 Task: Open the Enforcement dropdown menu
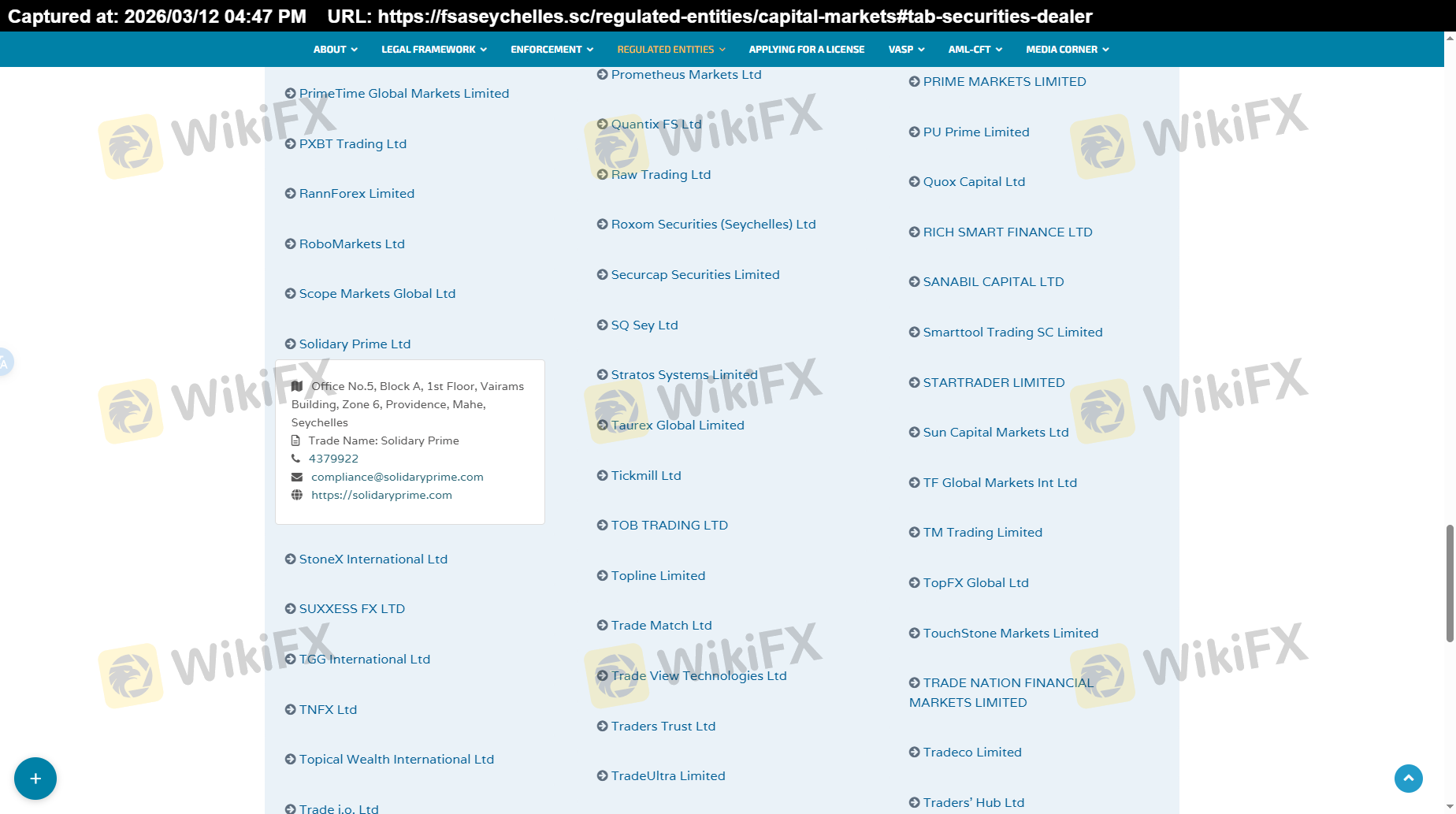(x=552, y=50)
